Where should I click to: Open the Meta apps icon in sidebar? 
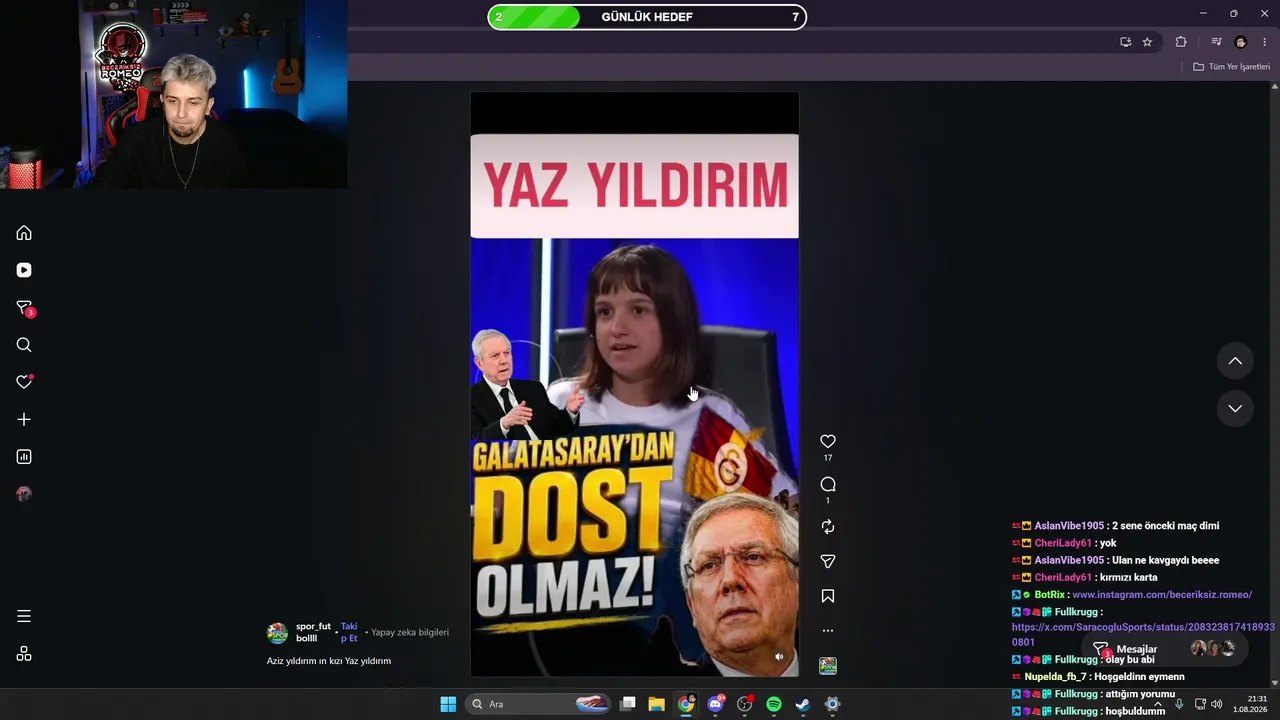(24, 654)
